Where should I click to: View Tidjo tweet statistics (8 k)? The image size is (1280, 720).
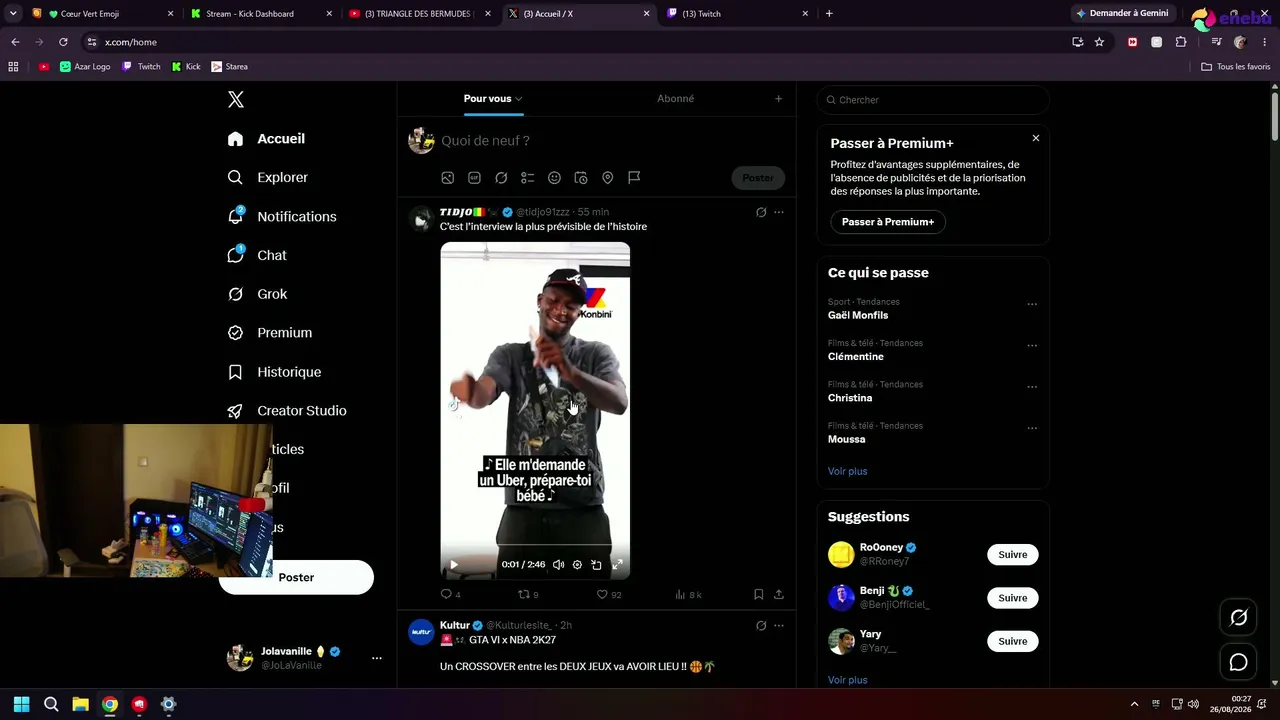(688, 594)
